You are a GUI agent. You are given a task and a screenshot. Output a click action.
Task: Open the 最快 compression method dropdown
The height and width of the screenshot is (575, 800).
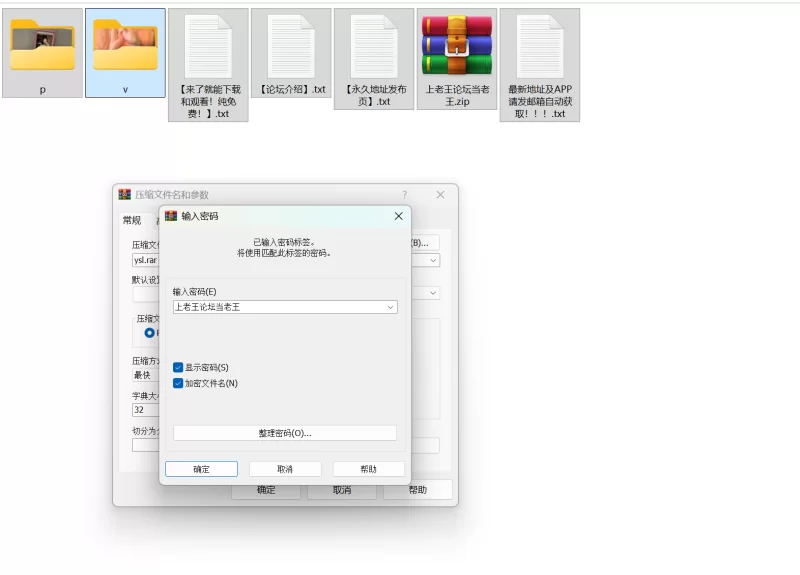click(145, 375)
